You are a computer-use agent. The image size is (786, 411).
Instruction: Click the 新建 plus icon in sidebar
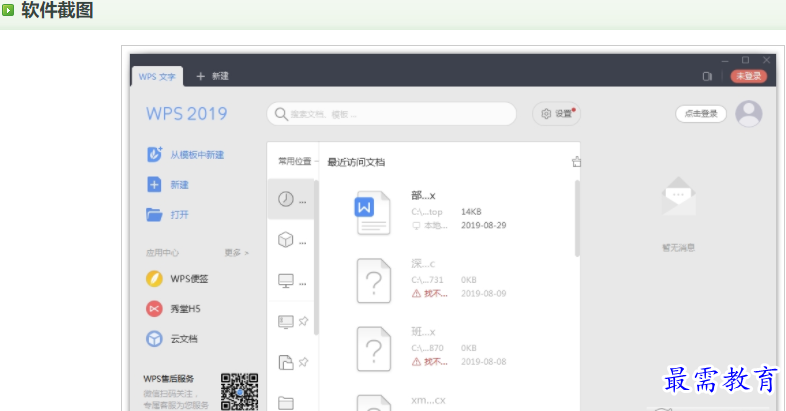pyautogui.click(x=154, y=184)
